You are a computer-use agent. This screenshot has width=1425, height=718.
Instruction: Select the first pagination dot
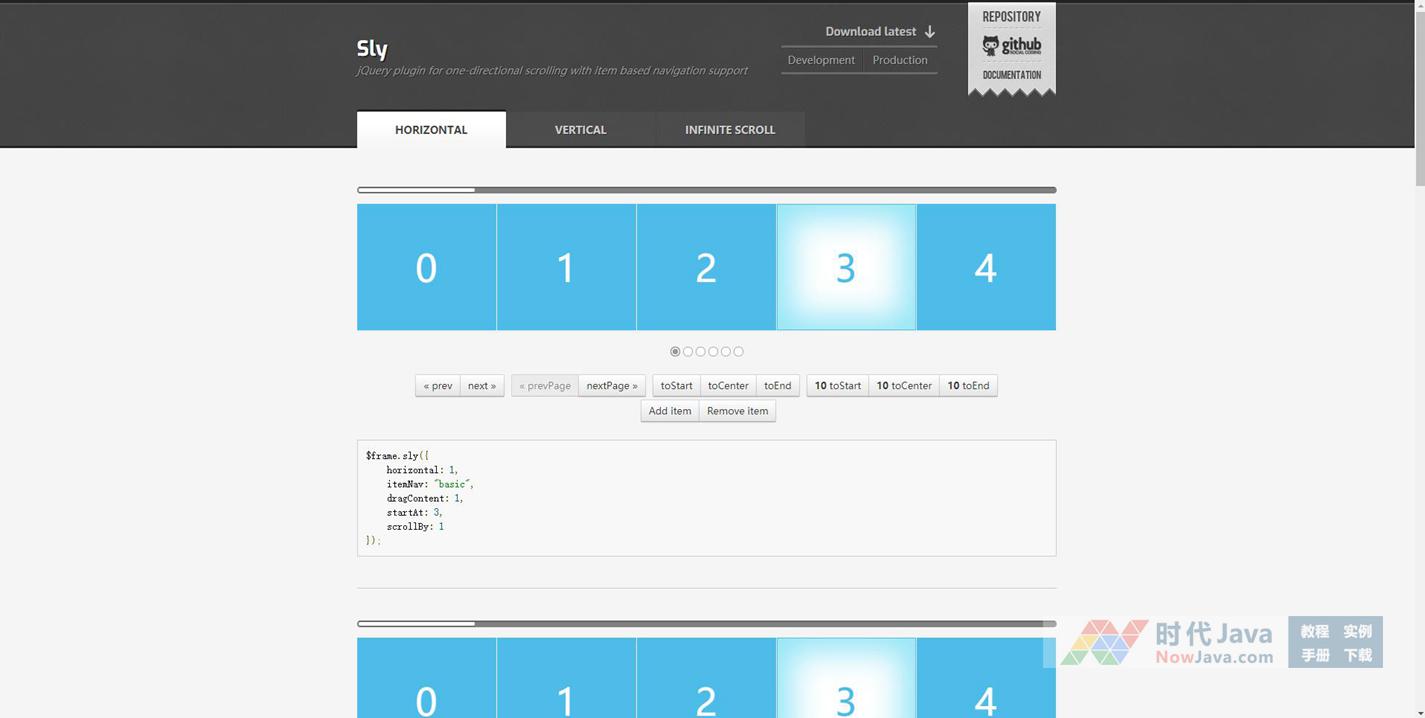tap(675, 352)
